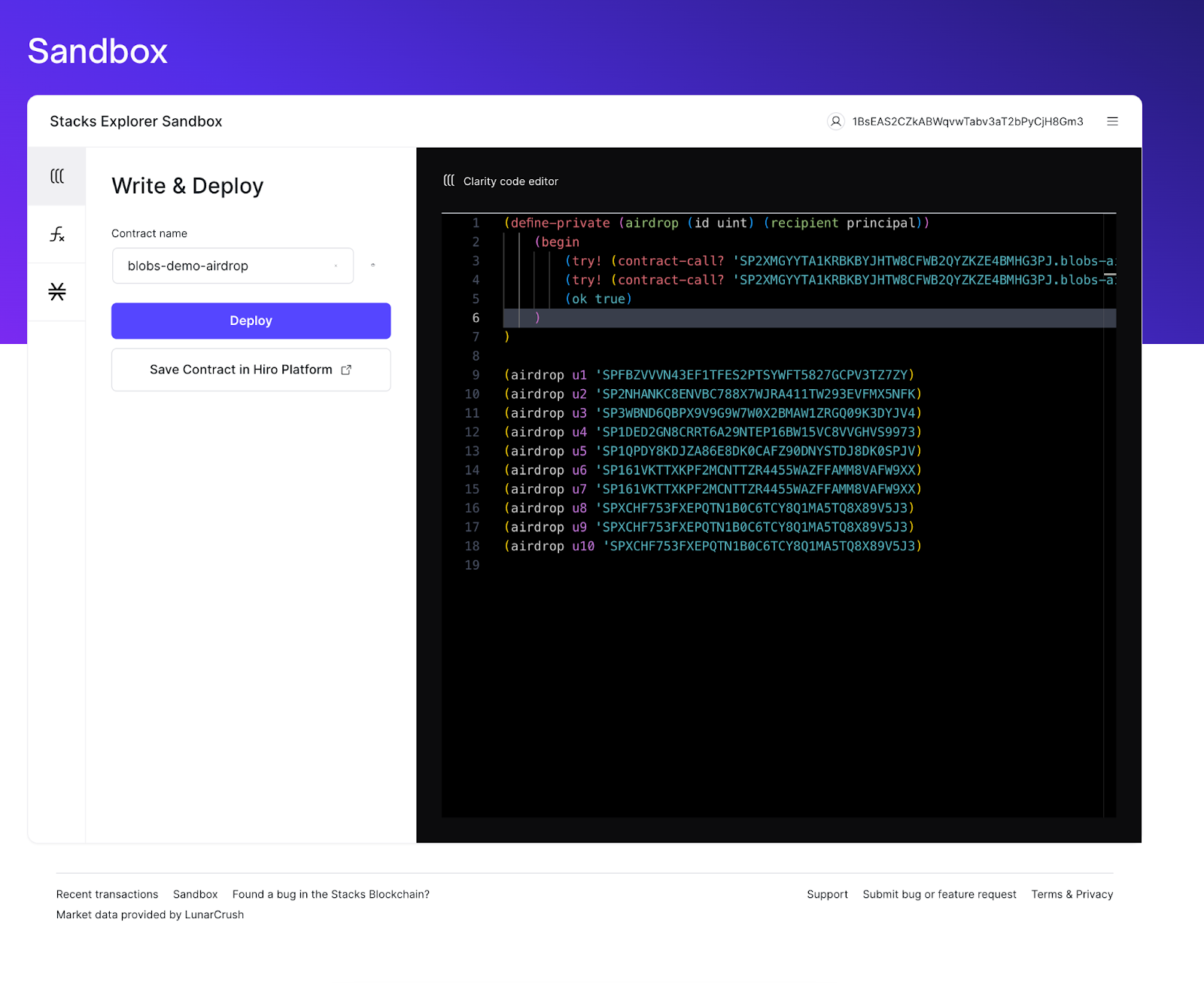
Task: Click the closing parenthesis on line 7
Action: pyautogui.click(x=507, y=336)
